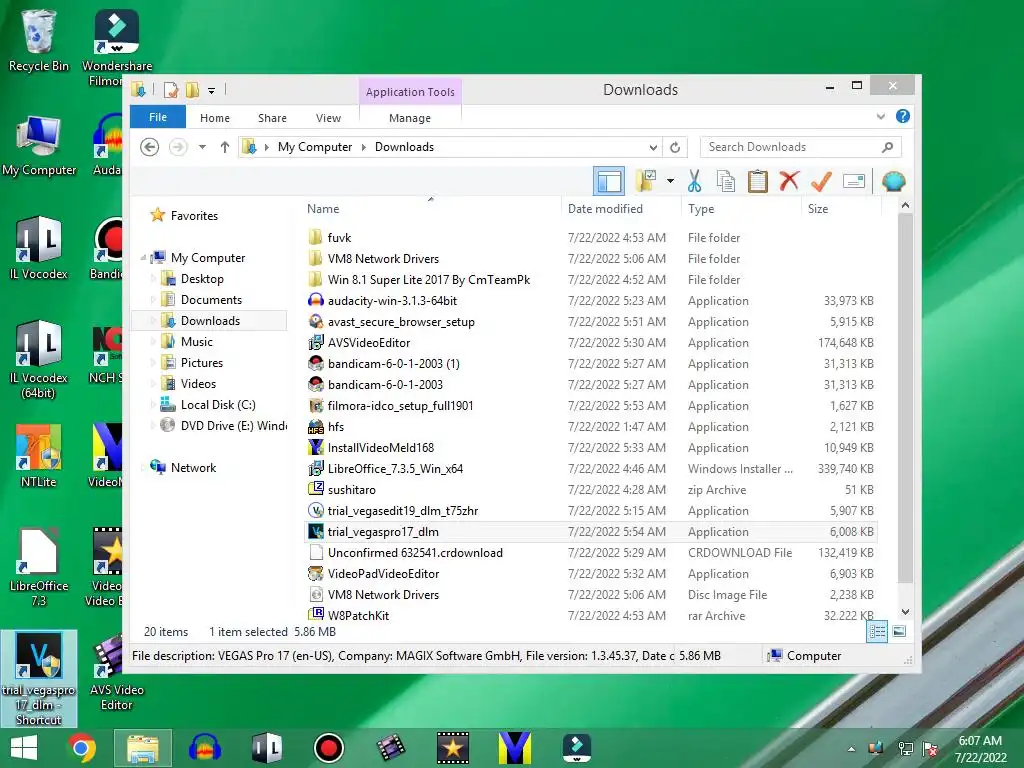Toggle the navigation pane layout button
1024x768 pixels.
pos(609,181)
